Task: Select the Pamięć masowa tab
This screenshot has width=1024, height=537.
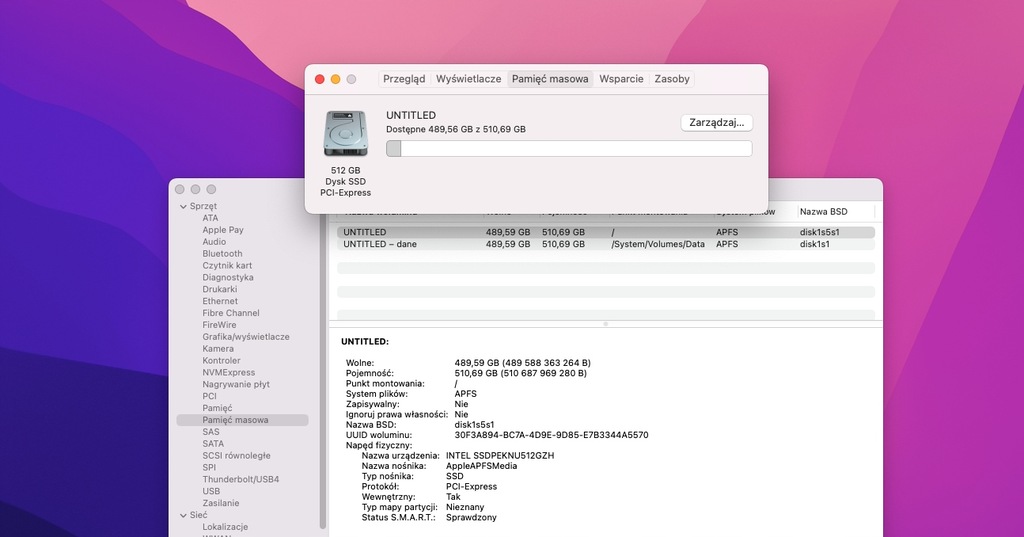Action: pyautogui.click(x=550, y=79)
